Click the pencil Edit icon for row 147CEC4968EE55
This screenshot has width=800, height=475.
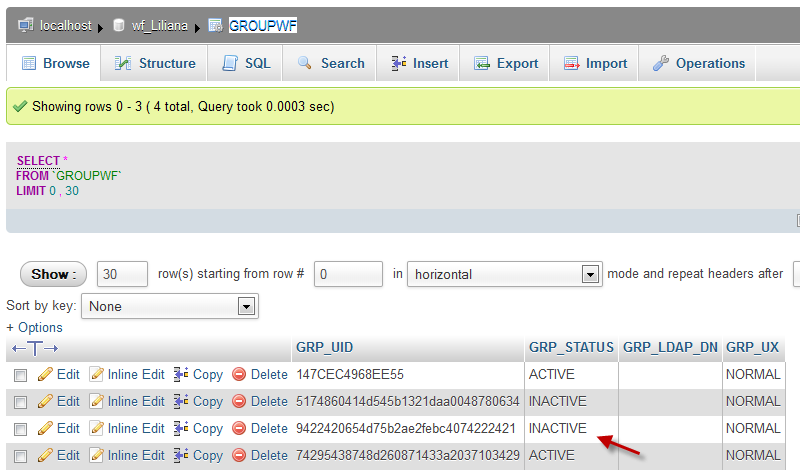point(45,374)
